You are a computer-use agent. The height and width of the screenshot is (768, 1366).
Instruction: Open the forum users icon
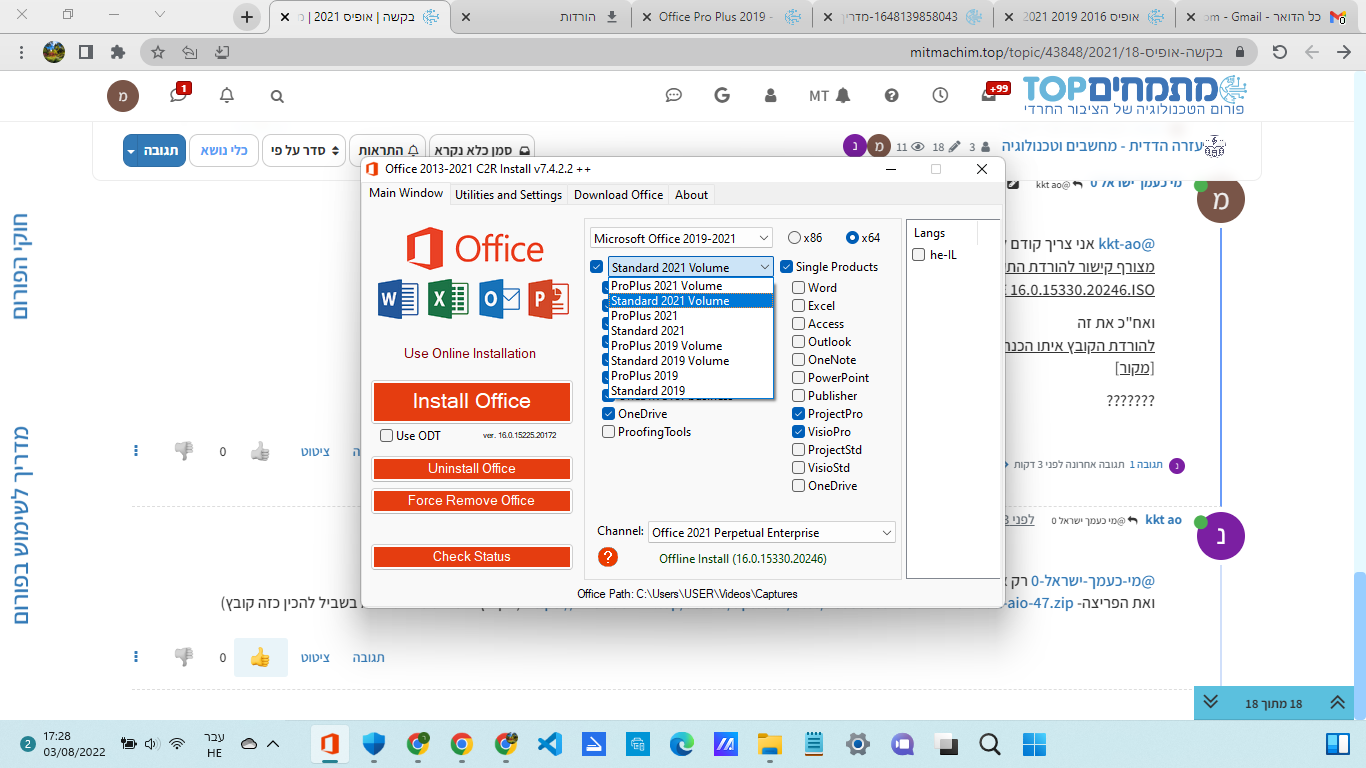point(770,95)
